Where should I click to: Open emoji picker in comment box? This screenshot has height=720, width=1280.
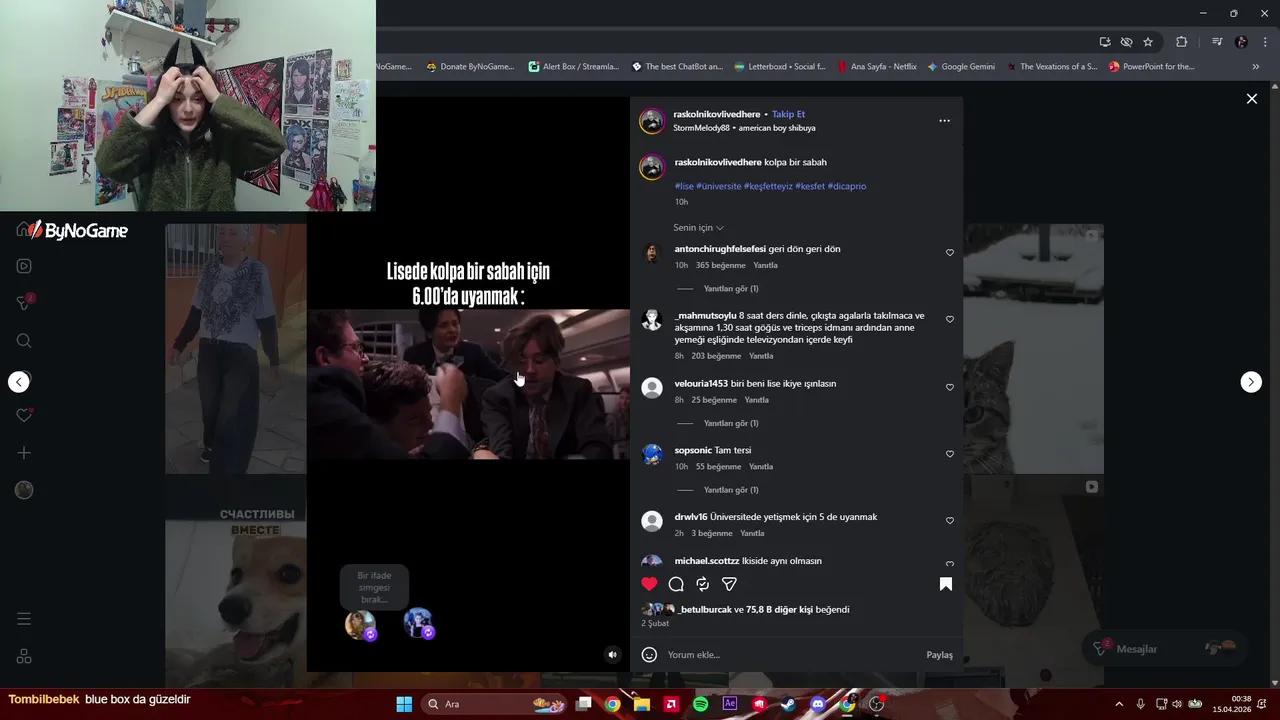coord(649,655)
